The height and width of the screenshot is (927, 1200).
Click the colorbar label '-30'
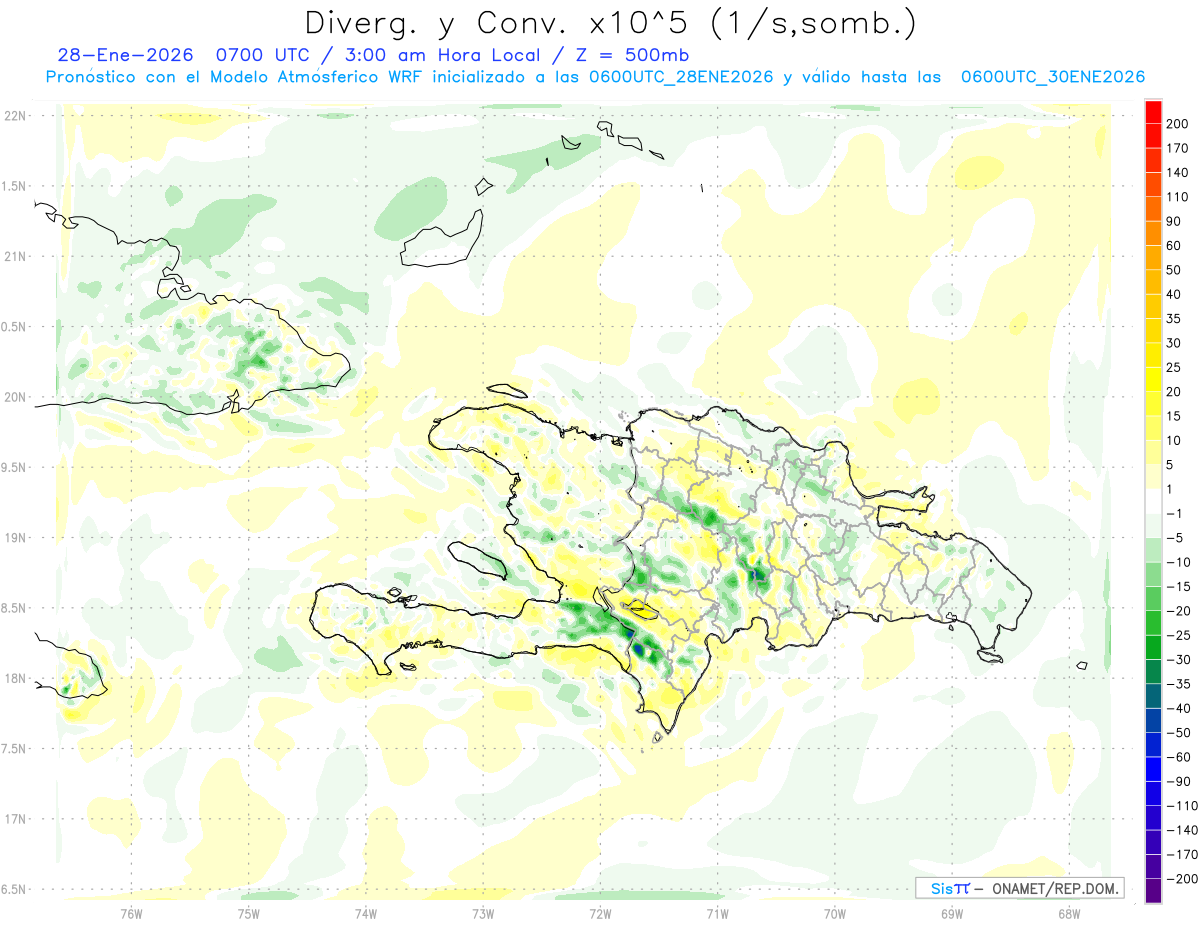pyautogui.click(x=1180, y=660)
